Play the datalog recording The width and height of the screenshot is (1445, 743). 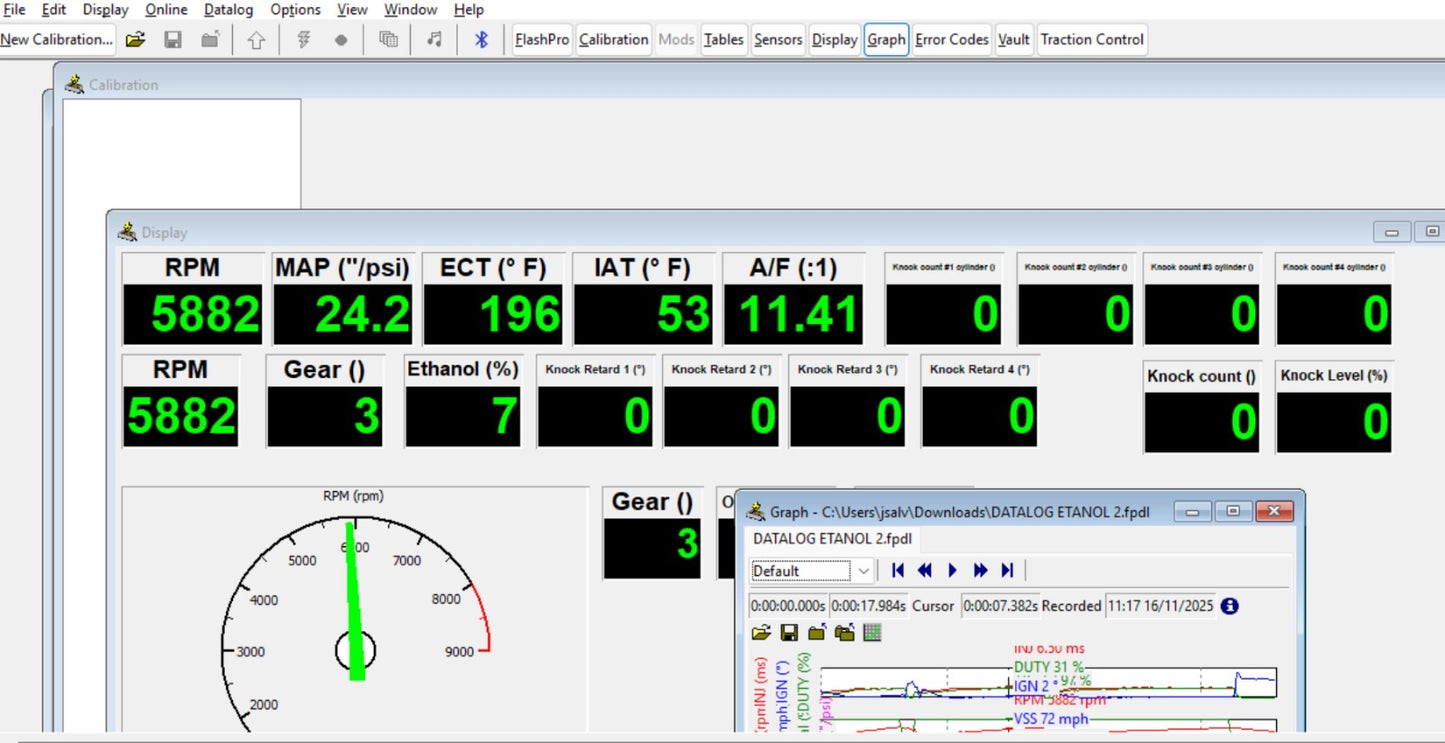(952, 570)
